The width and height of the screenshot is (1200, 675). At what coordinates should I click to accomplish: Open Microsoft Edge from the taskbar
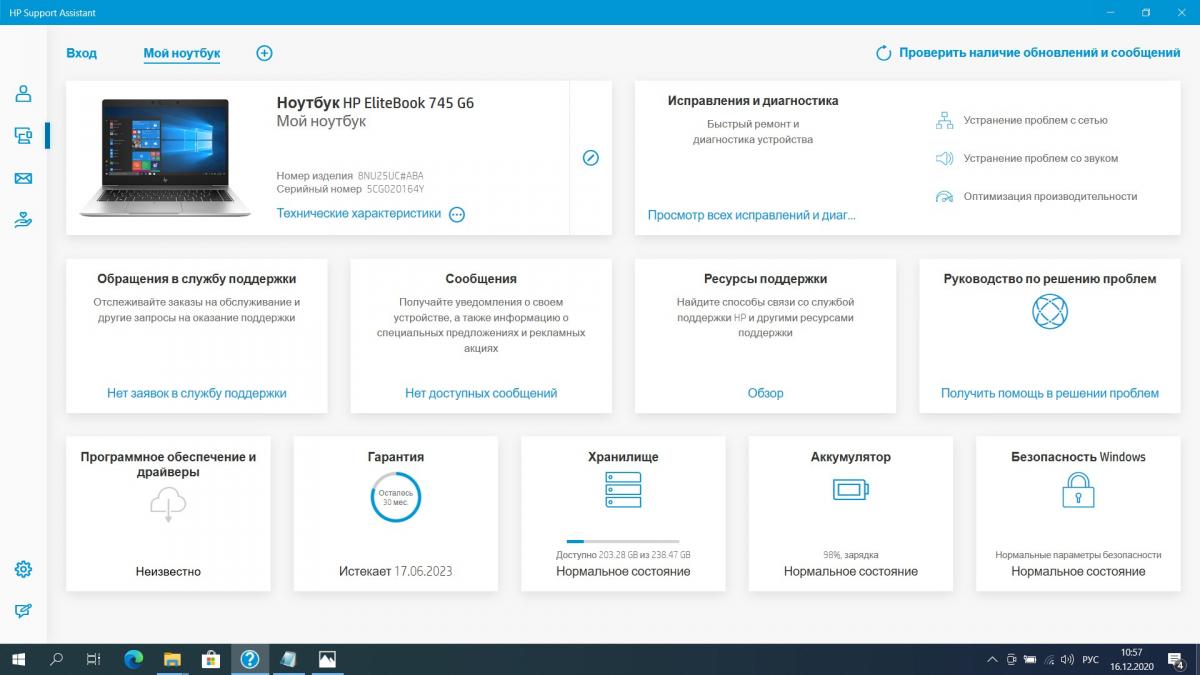[133, 660]
